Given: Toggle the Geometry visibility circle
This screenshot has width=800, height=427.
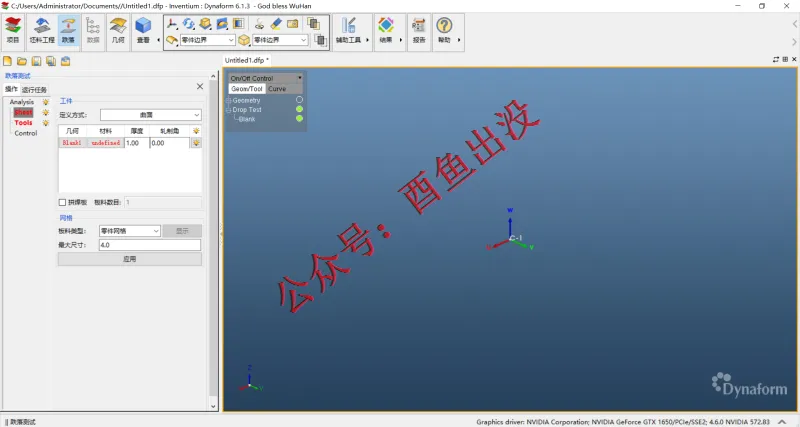Looking at the screenshot, I should coord(299,100).
